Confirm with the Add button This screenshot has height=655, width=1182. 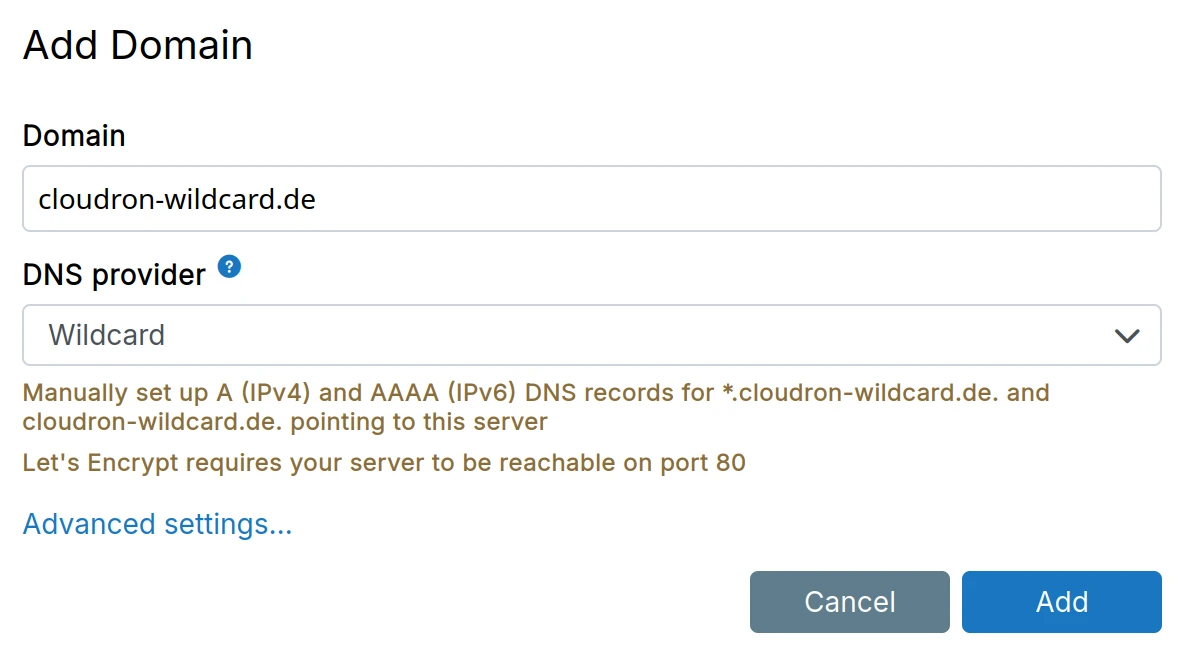(x=1061, y=602)
